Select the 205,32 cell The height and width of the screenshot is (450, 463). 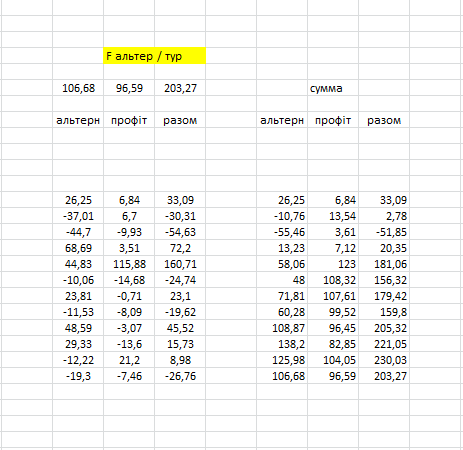point(384,328)
